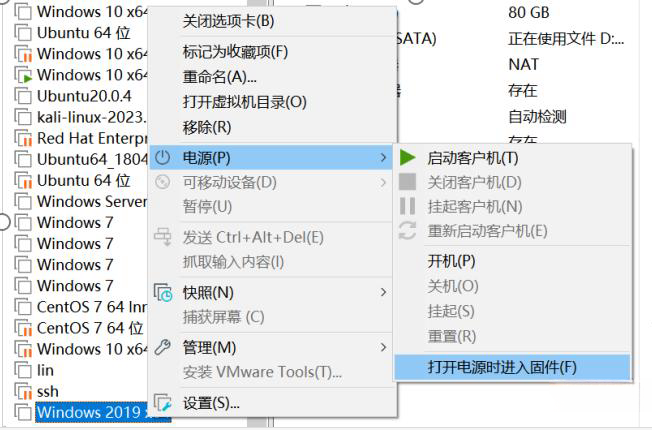The width and height of the screenshot is (652, 430).
Task: Click the settings icon beside 设置(S)
Action: 163,403
